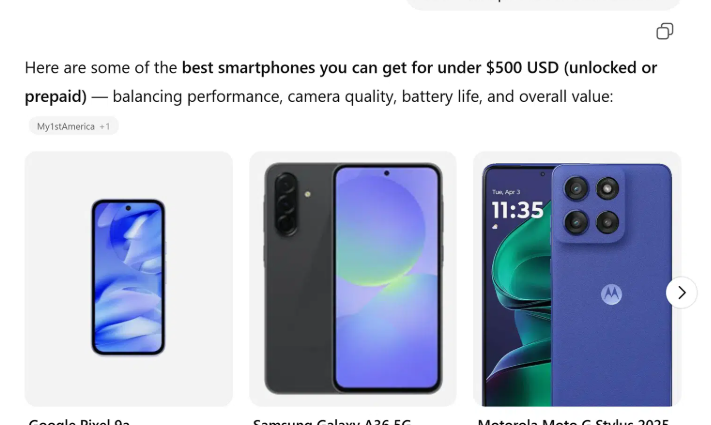Image resolution: width=711 pixels, height=425 pixels.
Task: Open the Google Pixel 9a title link
Action: click(x=79, y=421)
